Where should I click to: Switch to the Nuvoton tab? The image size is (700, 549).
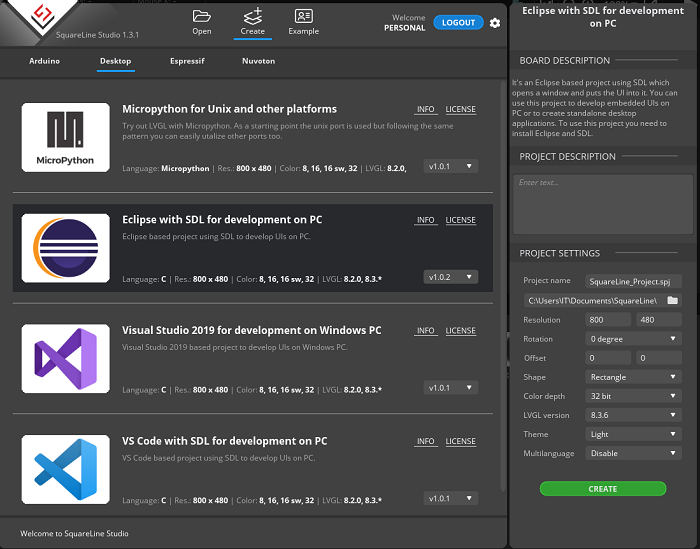[x=258, y=61]
